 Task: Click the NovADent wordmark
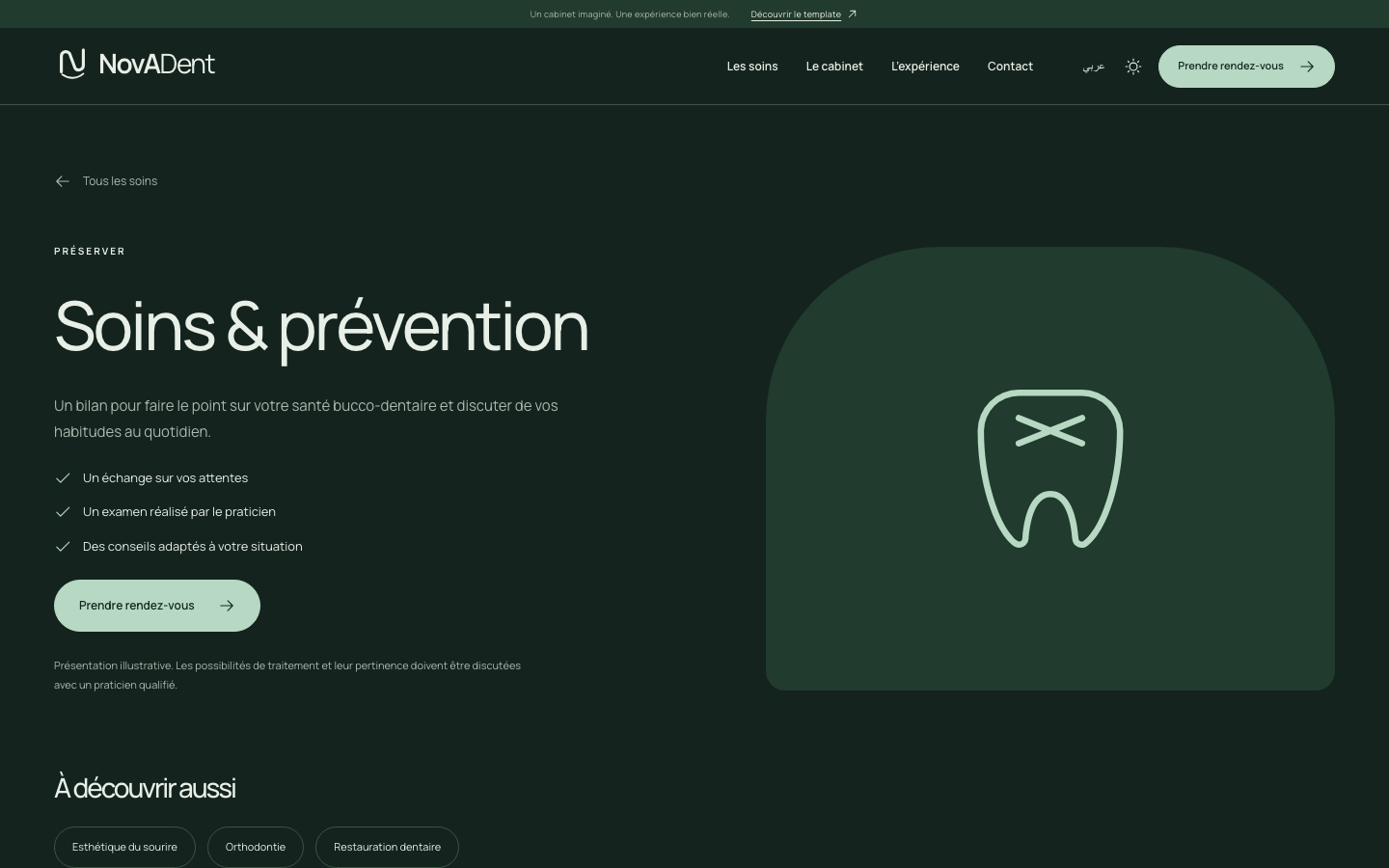pos(157,65)
